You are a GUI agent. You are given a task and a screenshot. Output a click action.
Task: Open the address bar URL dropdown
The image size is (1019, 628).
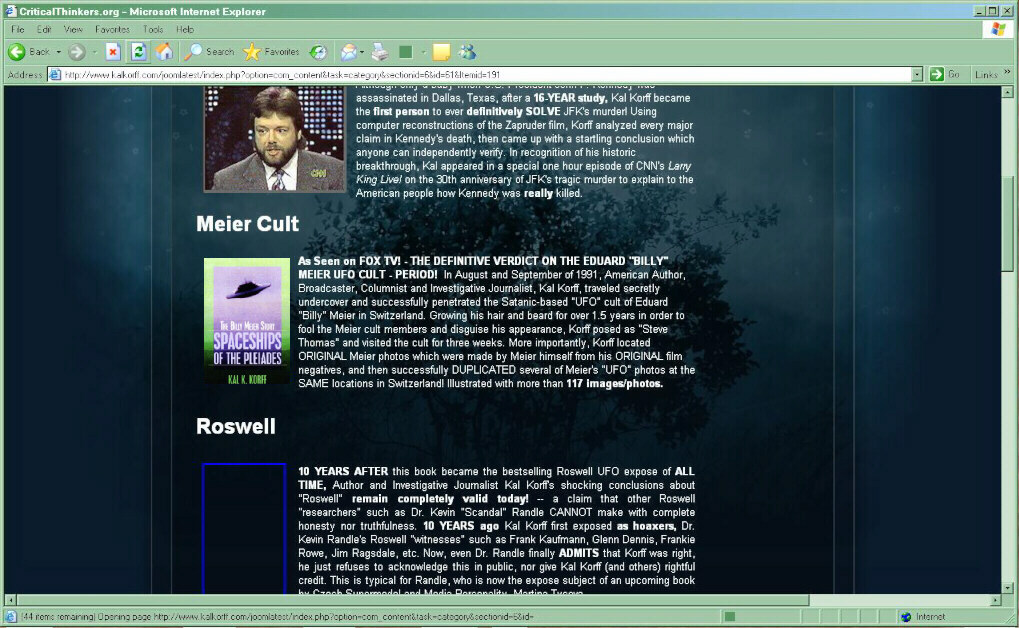pyautogui.click(x=917, y=74)
